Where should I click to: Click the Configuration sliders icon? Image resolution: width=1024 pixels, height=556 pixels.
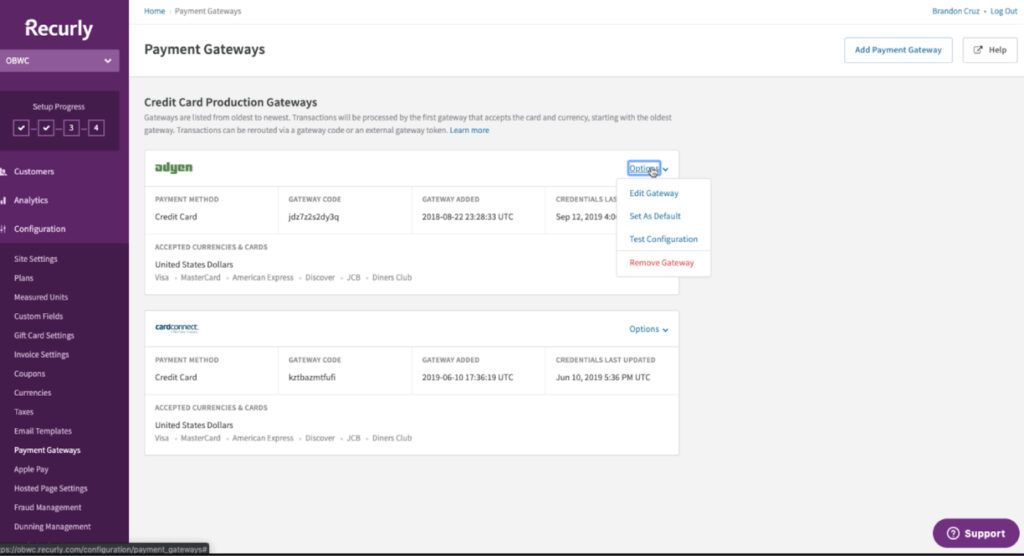(x=3, y=229)
